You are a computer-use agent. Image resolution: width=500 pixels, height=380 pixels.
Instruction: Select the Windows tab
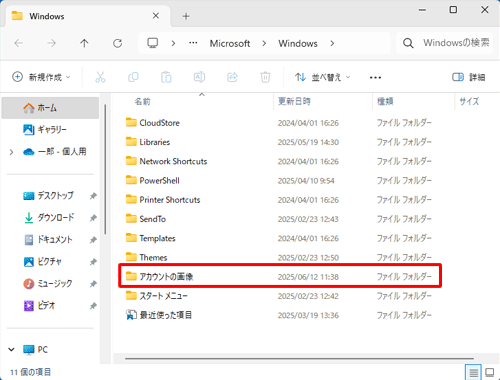coord(87,16)
